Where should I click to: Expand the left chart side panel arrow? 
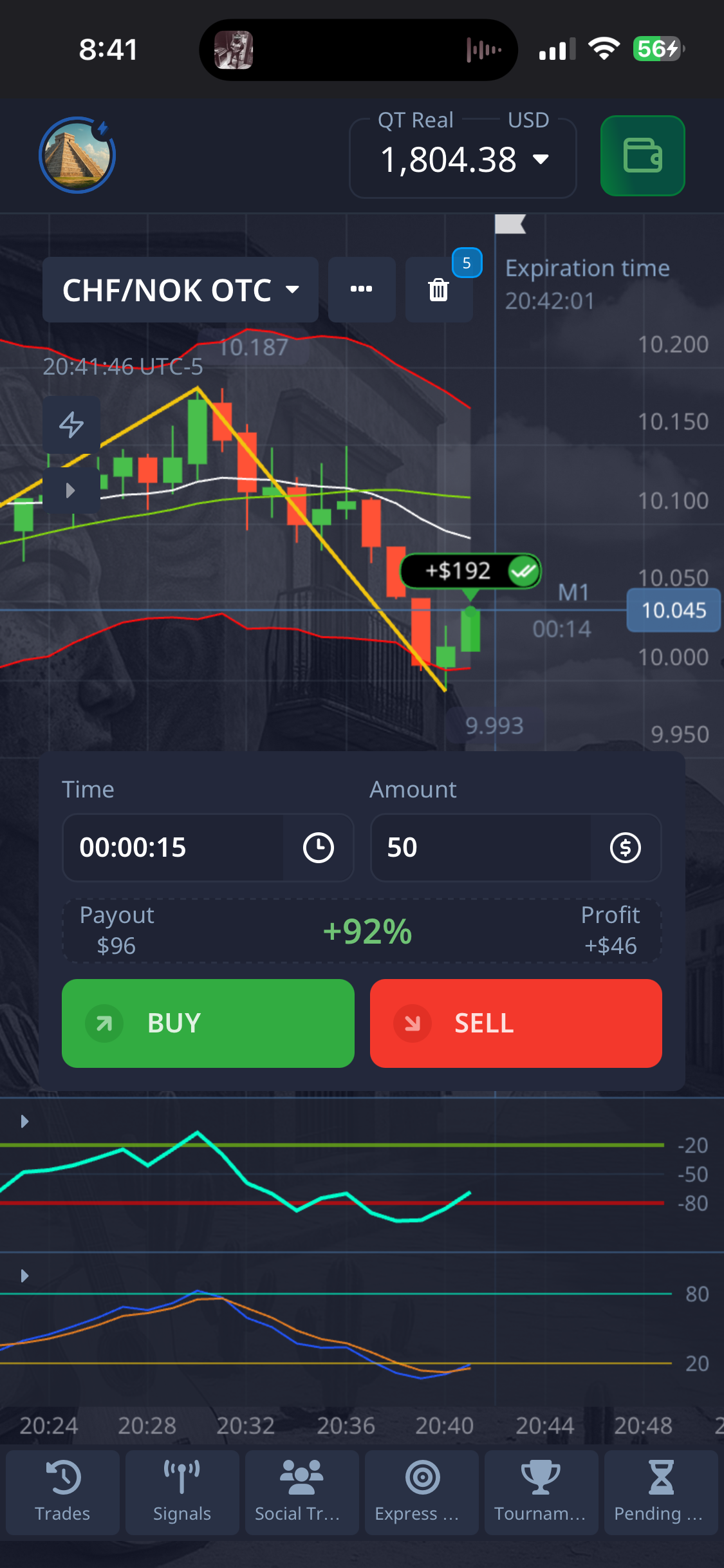coord(71,490)
